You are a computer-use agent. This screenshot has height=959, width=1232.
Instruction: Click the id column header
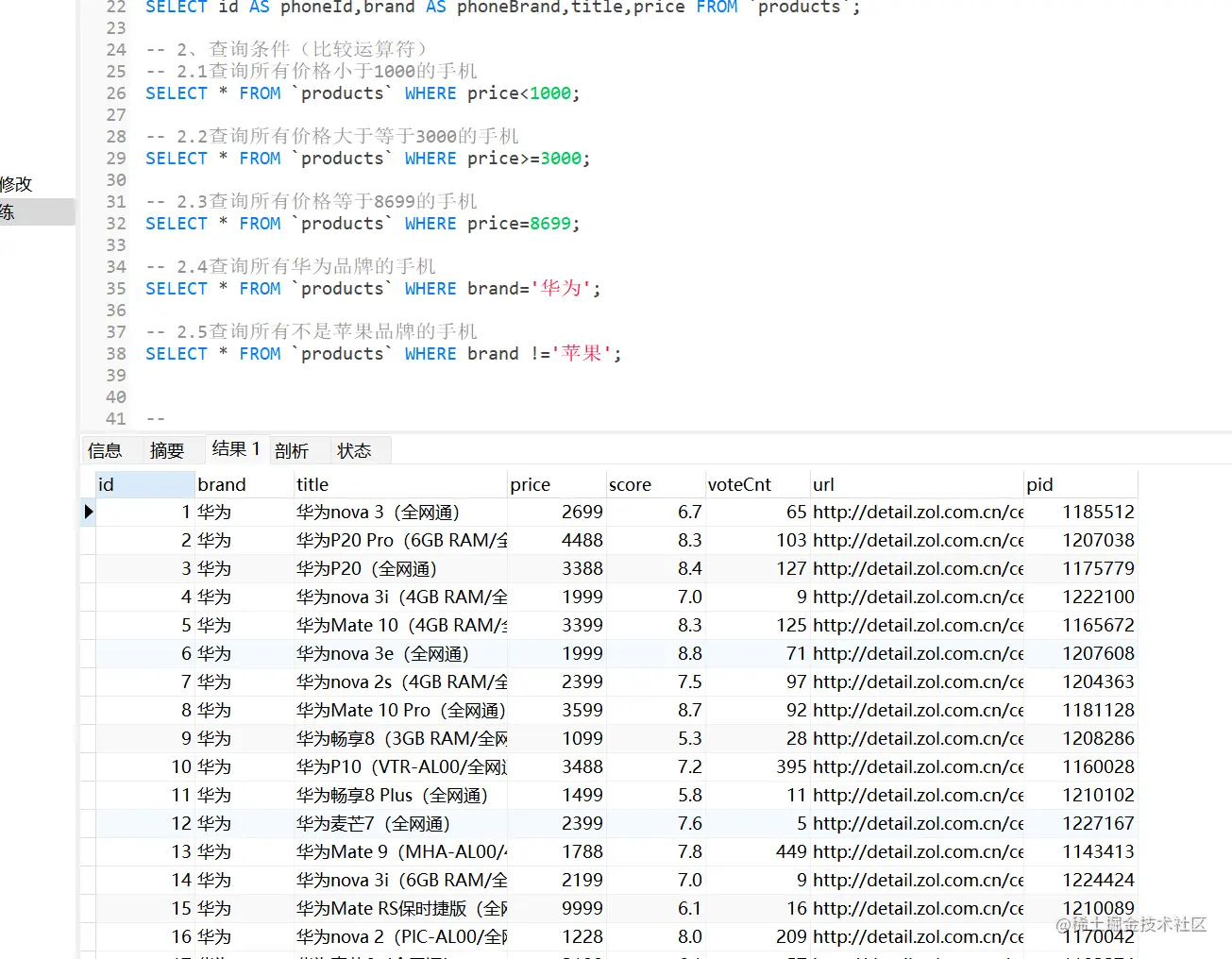coord(145,484)
